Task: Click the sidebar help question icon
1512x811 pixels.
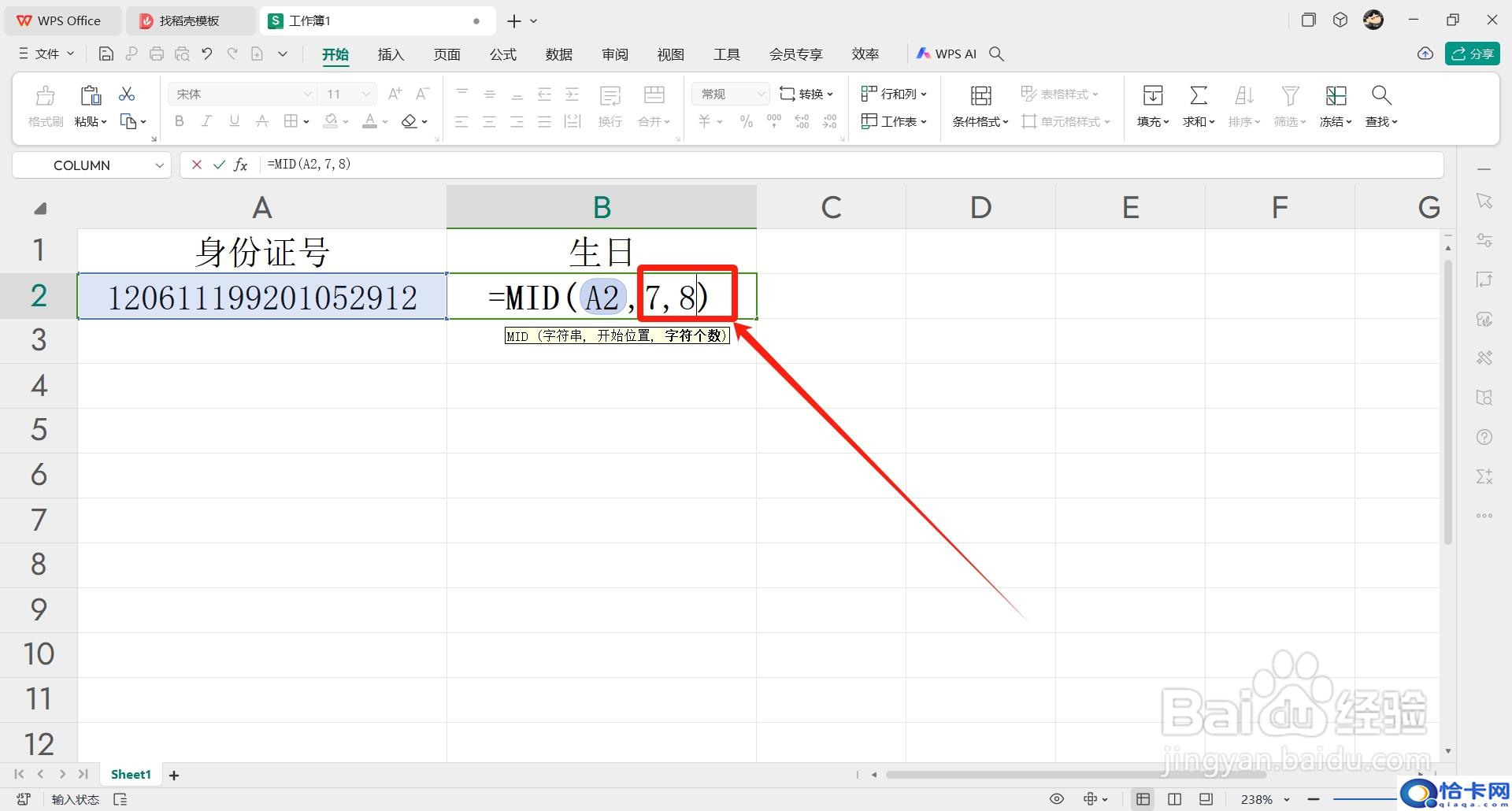Action: [x=1484, y=437]
